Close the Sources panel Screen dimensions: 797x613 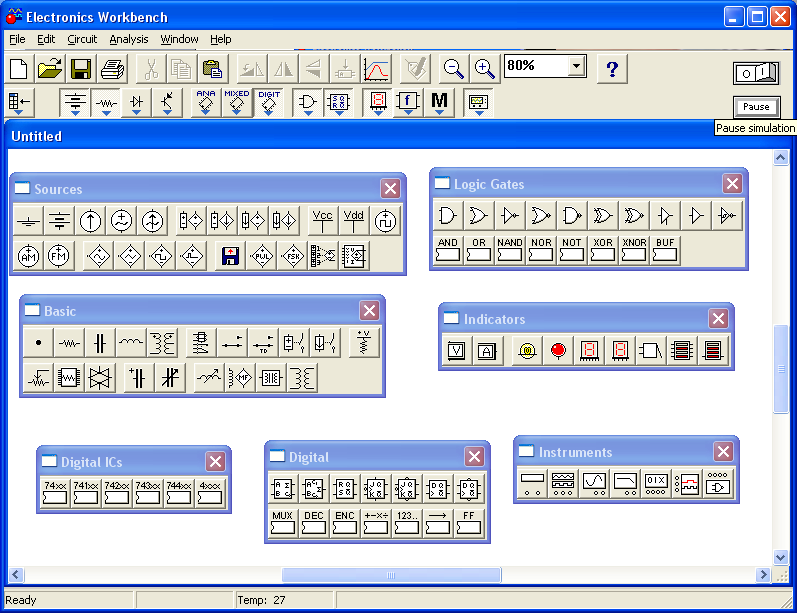click(390, 189)
